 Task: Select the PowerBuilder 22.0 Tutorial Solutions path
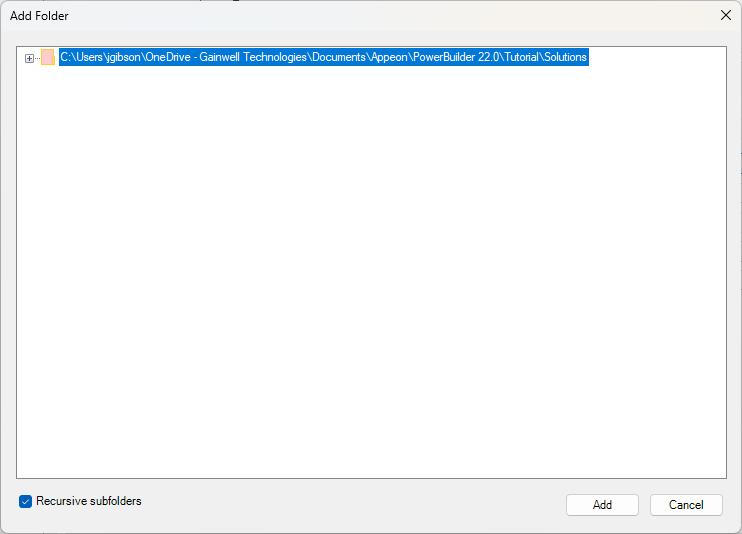pos(323,58)
